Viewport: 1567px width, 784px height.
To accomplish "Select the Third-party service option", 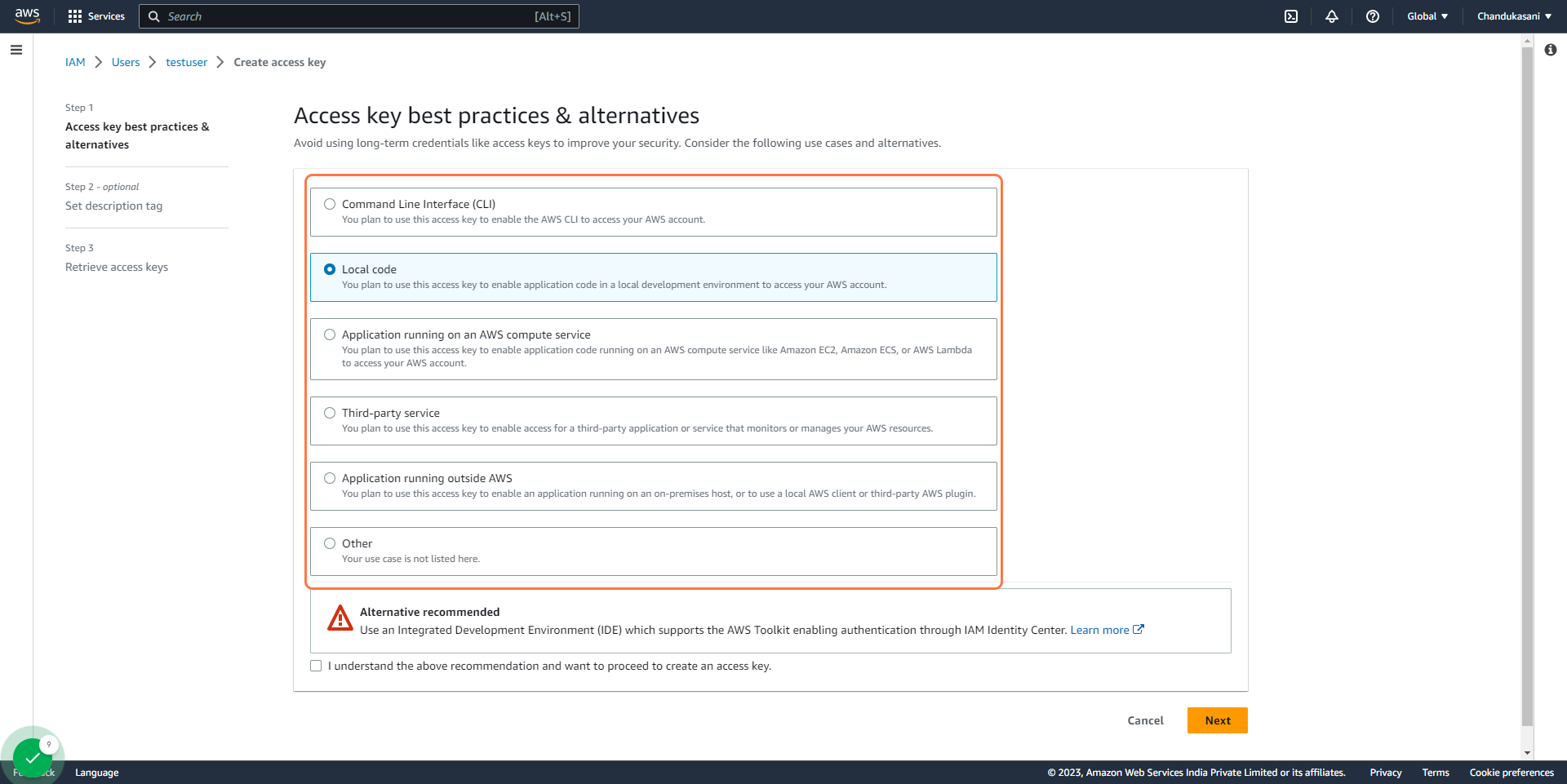I will coord(654,421).
